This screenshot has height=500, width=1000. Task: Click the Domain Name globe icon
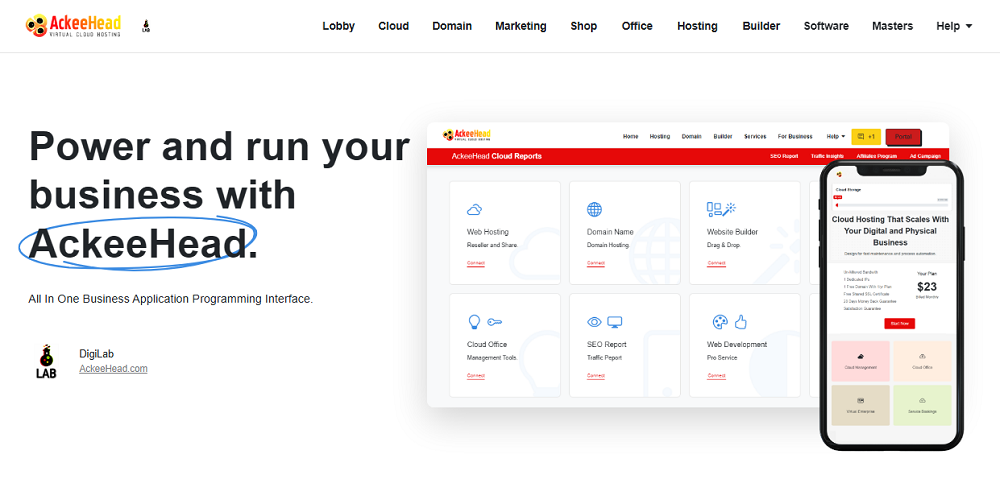click(x=594, y=209)
